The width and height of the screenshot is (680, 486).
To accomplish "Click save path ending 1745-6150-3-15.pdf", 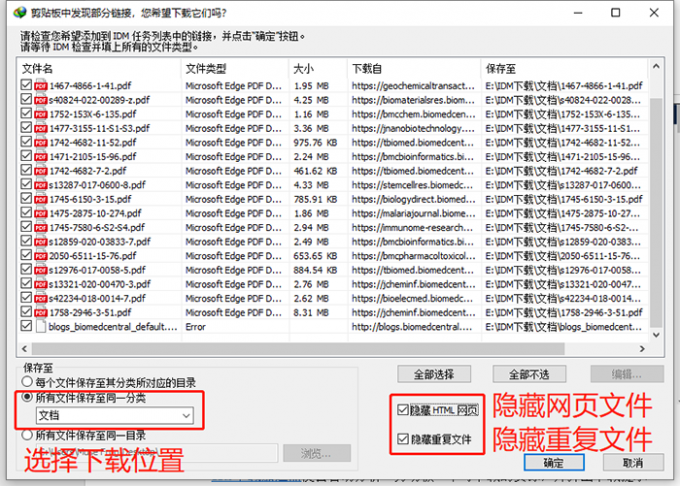I will (x=564, y=199).
